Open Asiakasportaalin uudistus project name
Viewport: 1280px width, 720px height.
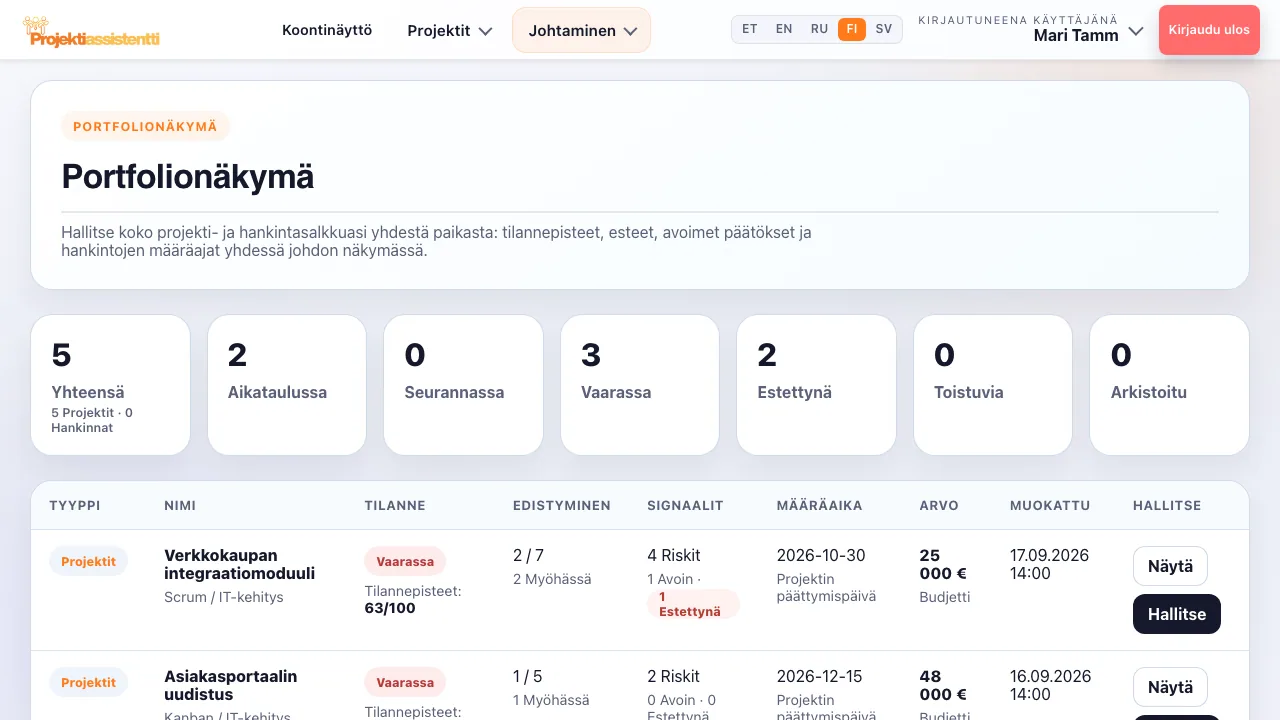click(231, 685)
